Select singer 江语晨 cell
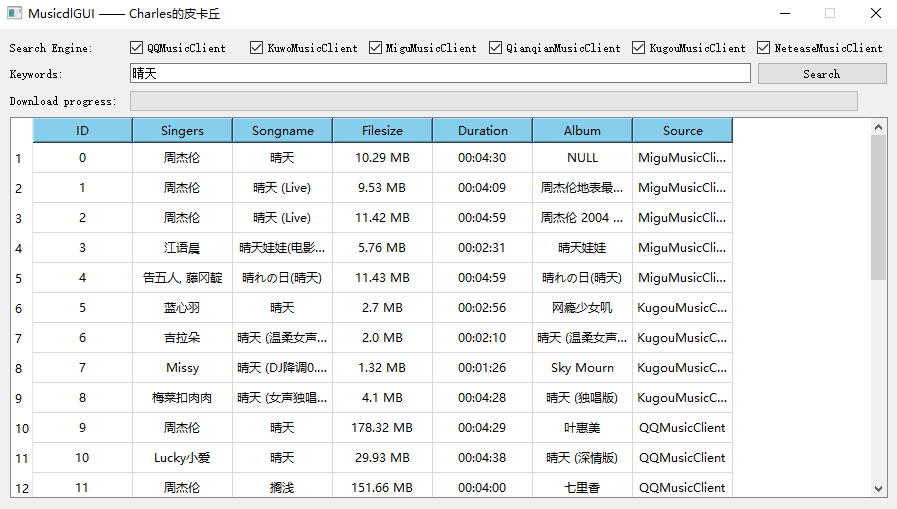Viewport: 897px width, 509px height. [x=182, y=248]
